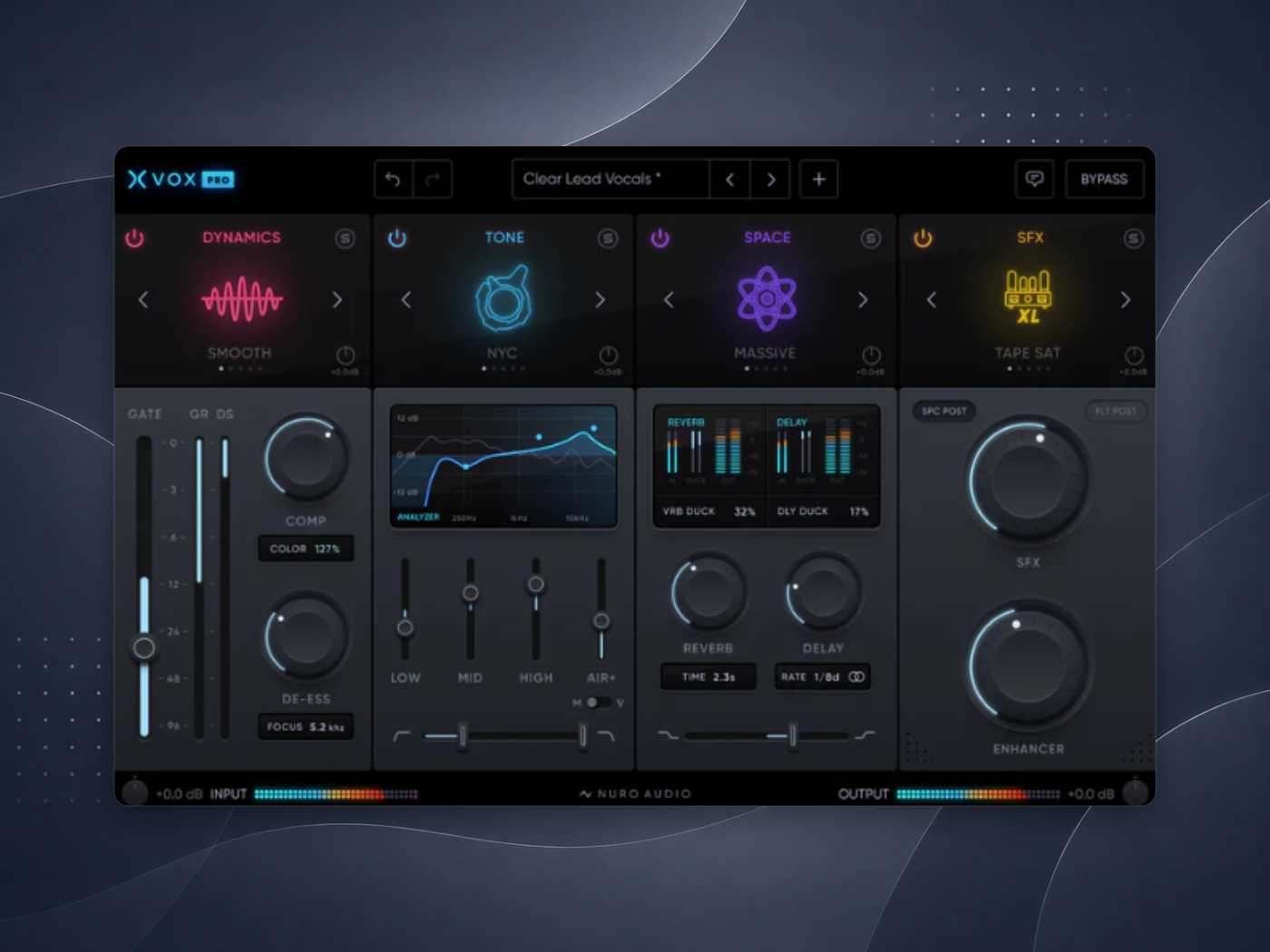Click the FLT POST button
Image resolution: width=1270 pixels, height=952 pixels.
point(1116,411)
